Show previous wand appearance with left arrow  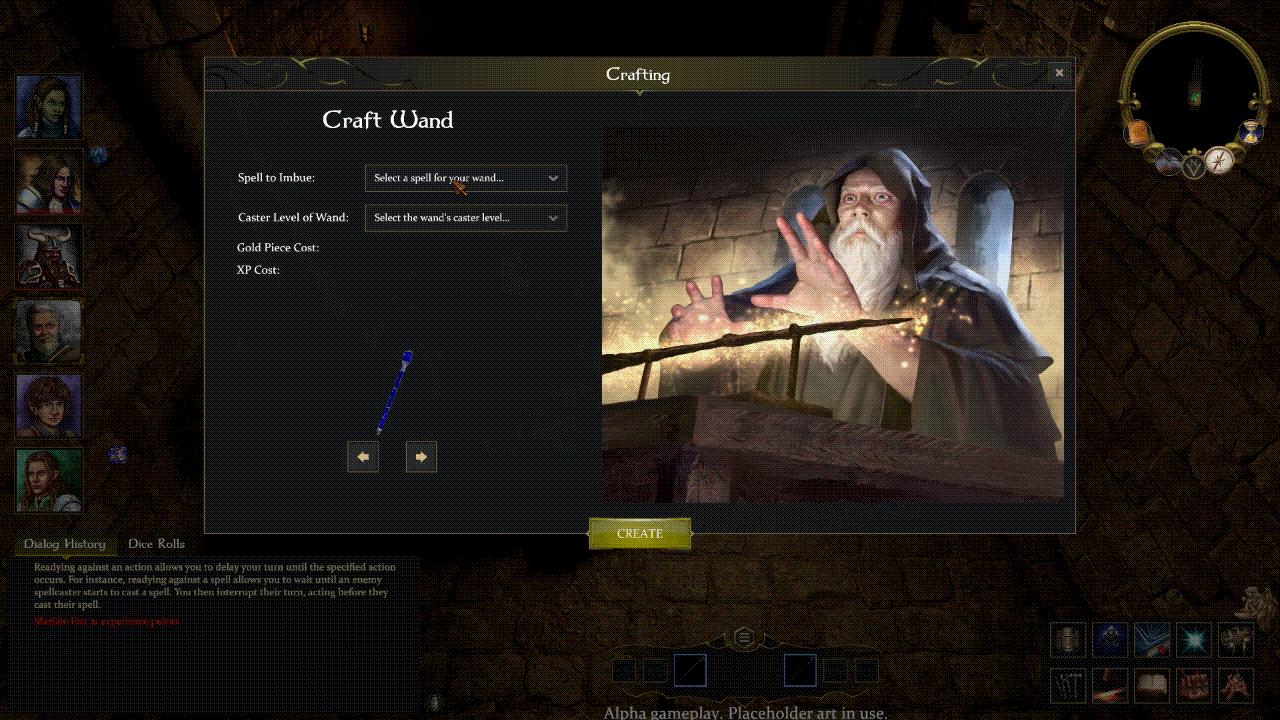click(x=363, y=457)
